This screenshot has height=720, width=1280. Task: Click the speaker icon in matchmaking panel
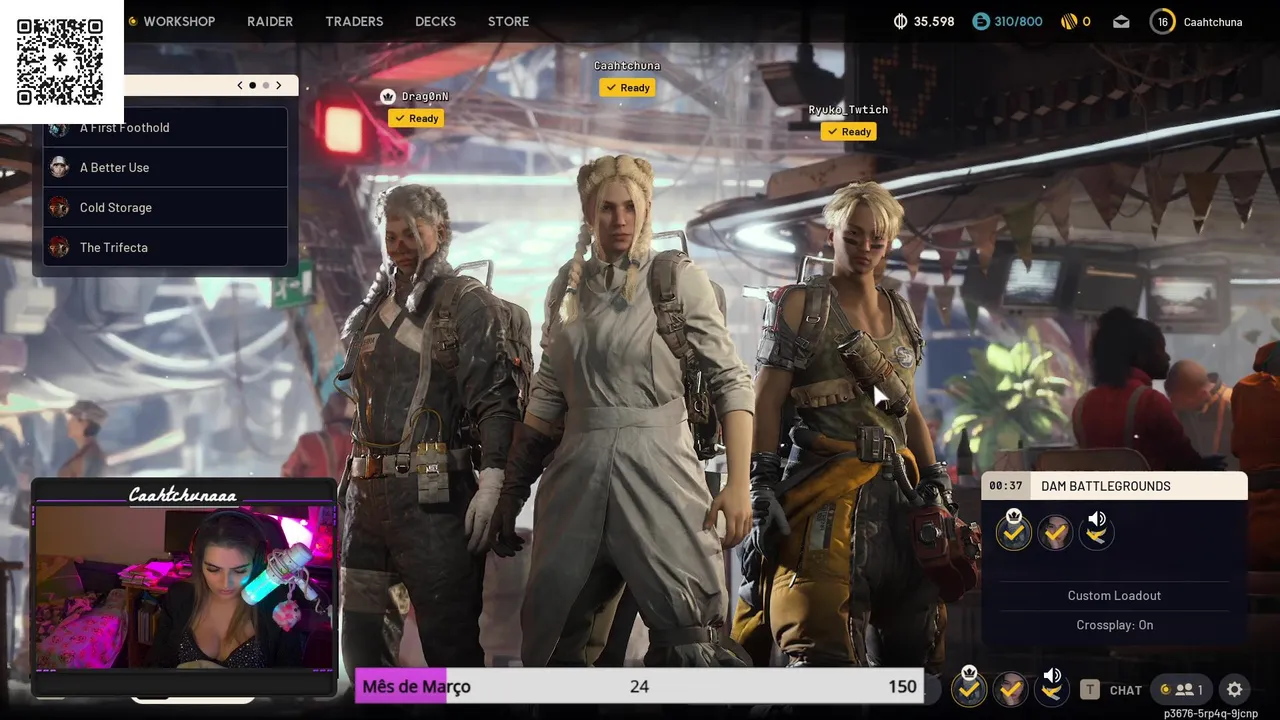tap(1097, 519)
